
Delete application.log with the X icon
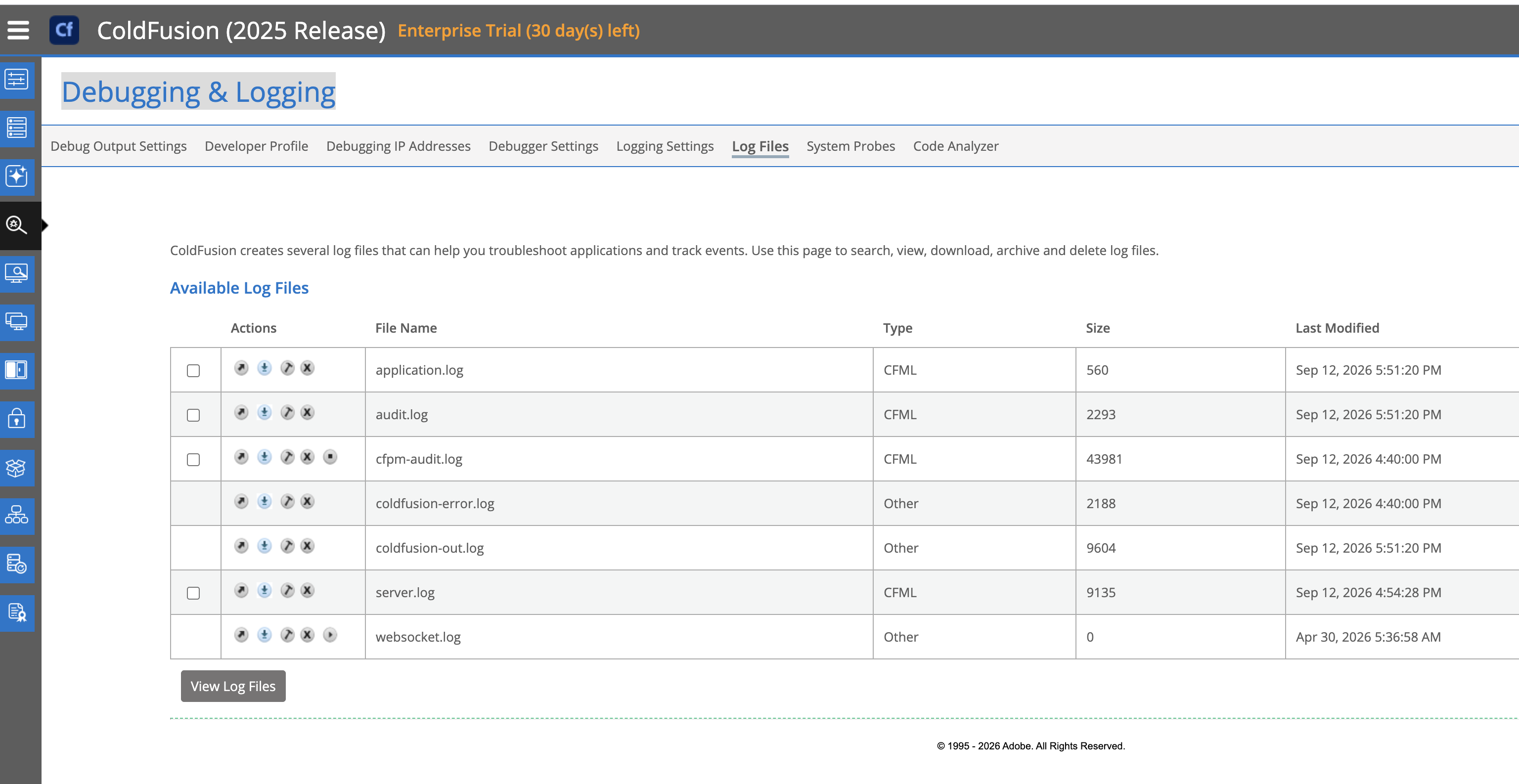pyautogui.click(x=307, y=368)
